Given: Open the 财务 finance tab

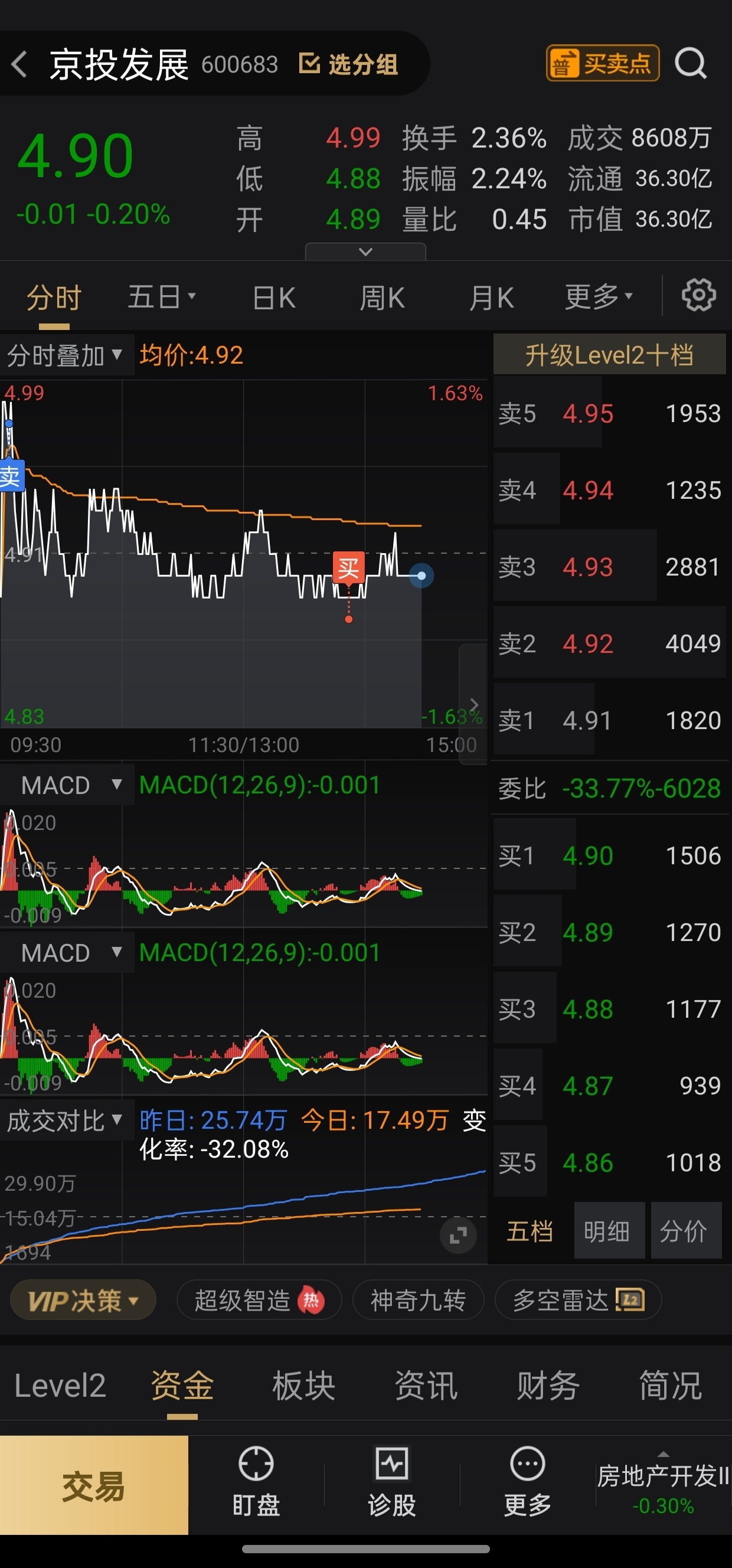Looking at the screenshot, I should coord(548,1386).
